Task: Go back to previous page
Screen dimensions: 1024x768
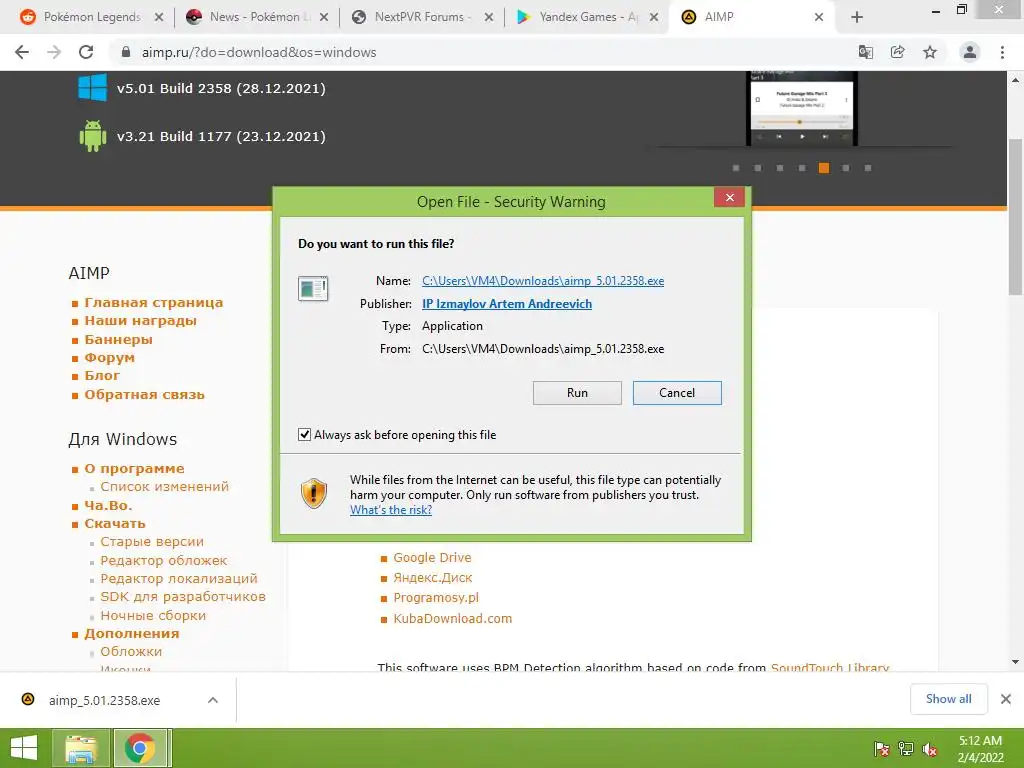Action: click(x=22, y=52)
